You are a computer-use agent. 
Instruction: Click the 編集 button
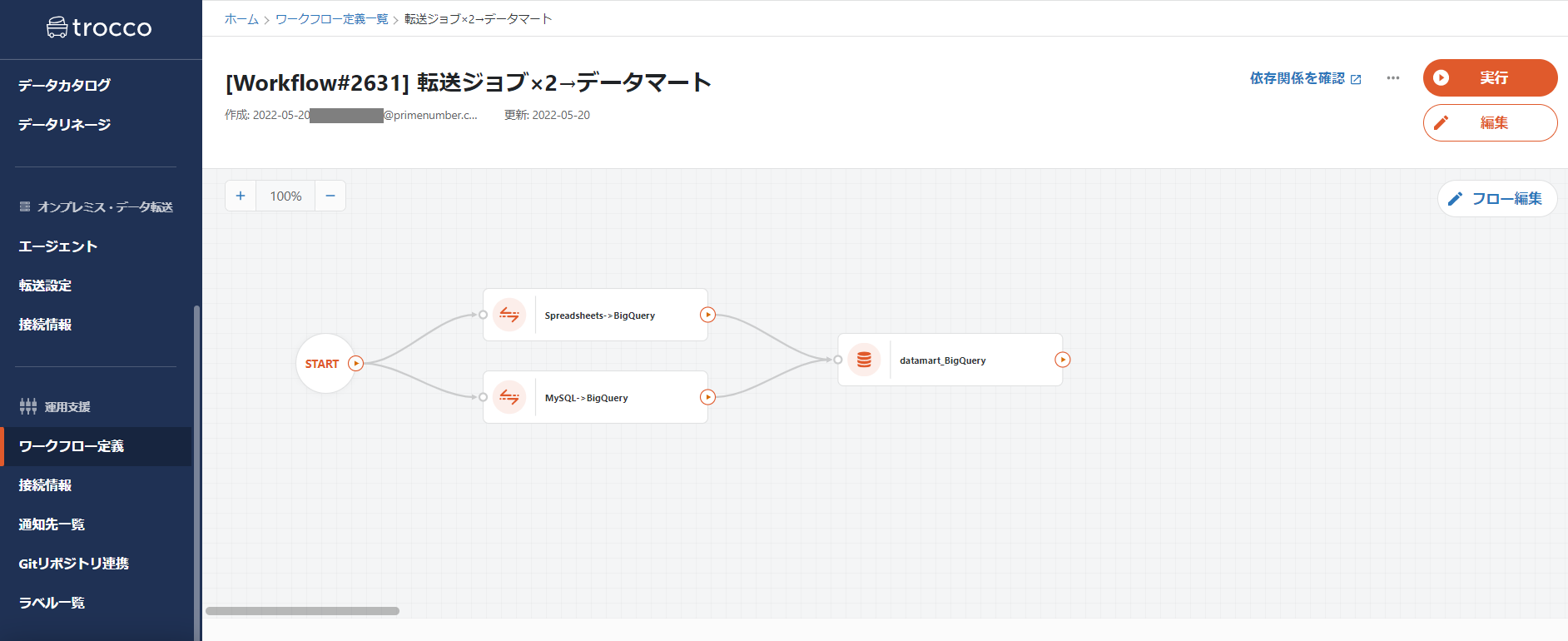[x=1490, y=122]
